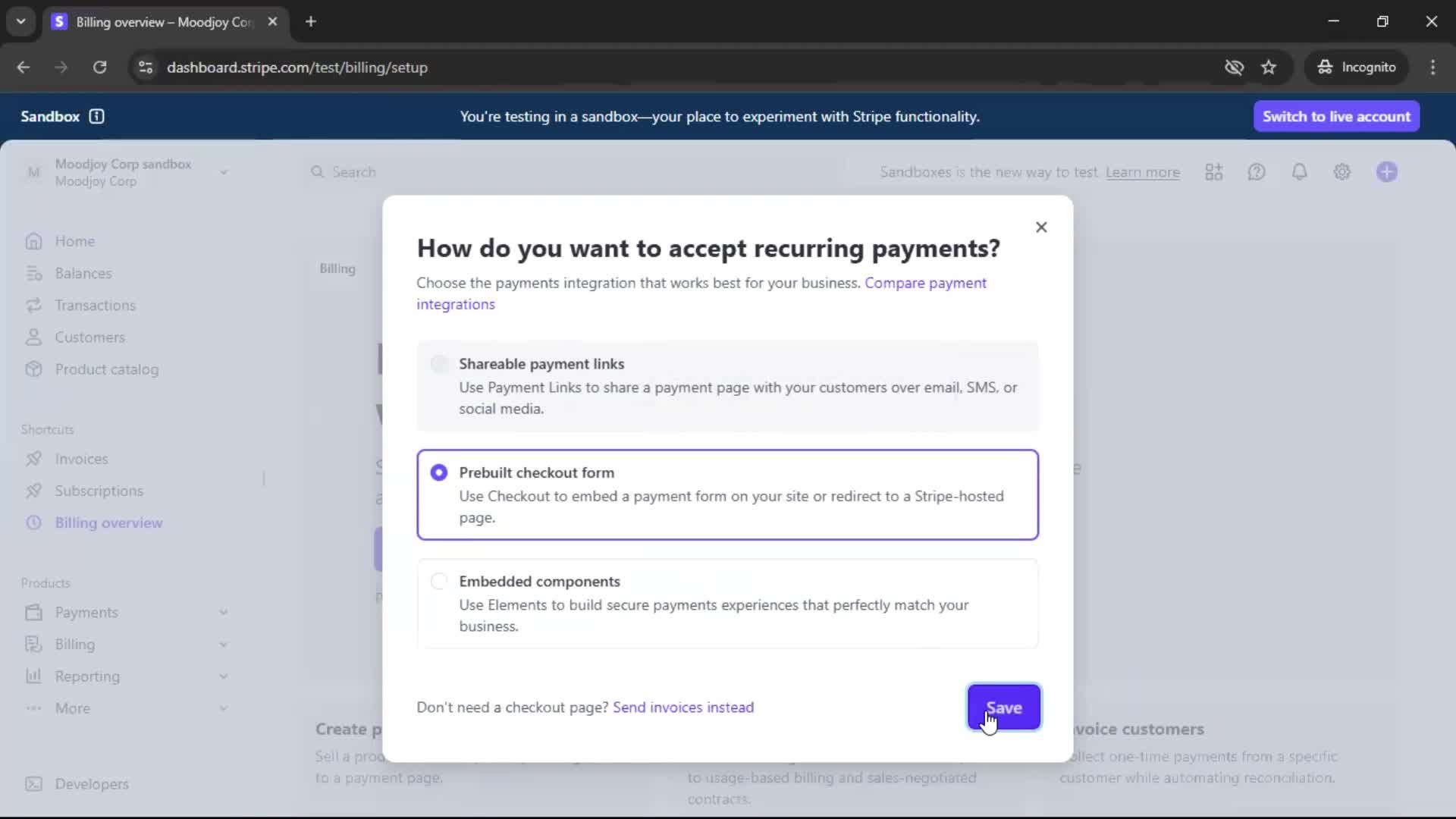This screenshot has height=819, width=1456.
Task: Select Shareable payment links radio option
Action: tap(439, 364)
